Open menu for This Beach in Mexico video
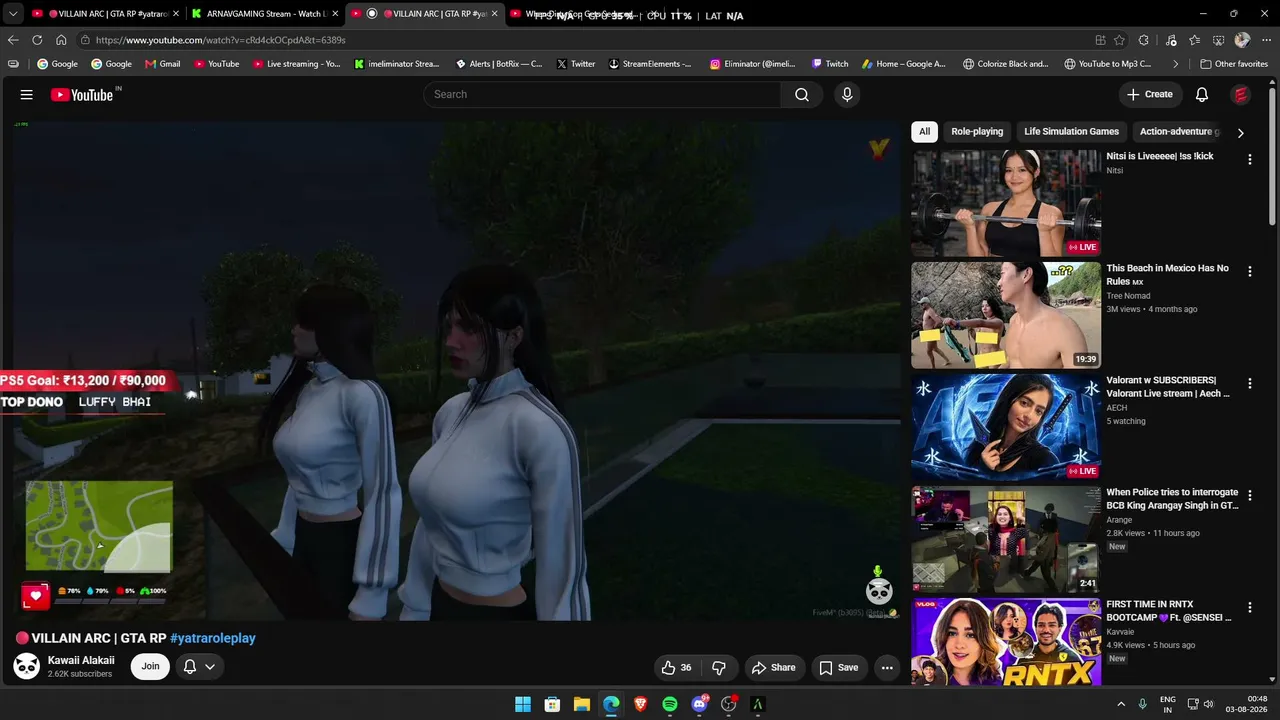 pyautogui.click(x=1249, y=271)
